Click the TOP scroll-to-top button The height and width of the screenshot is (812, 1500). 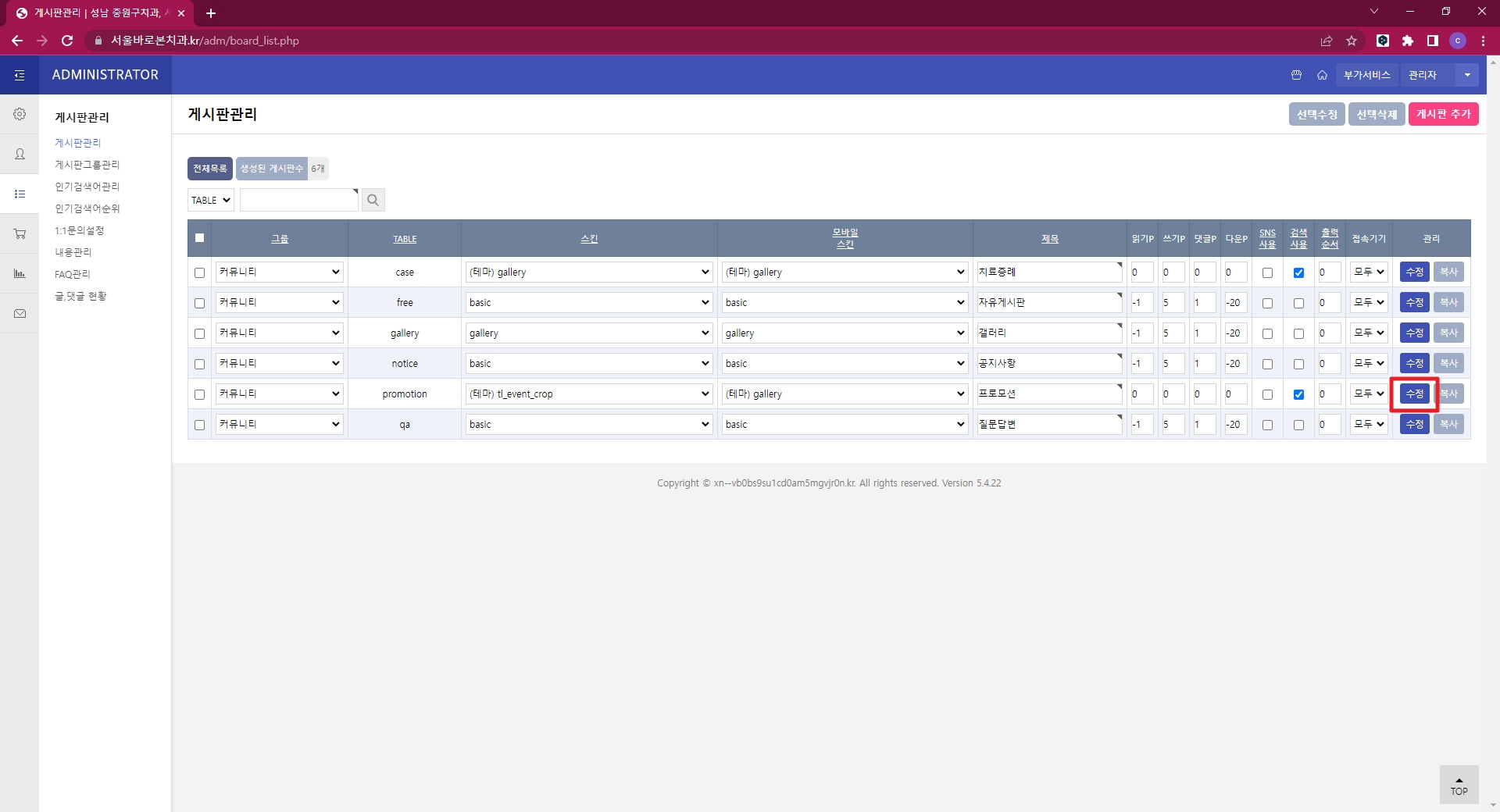click(x=1459, y=785)
